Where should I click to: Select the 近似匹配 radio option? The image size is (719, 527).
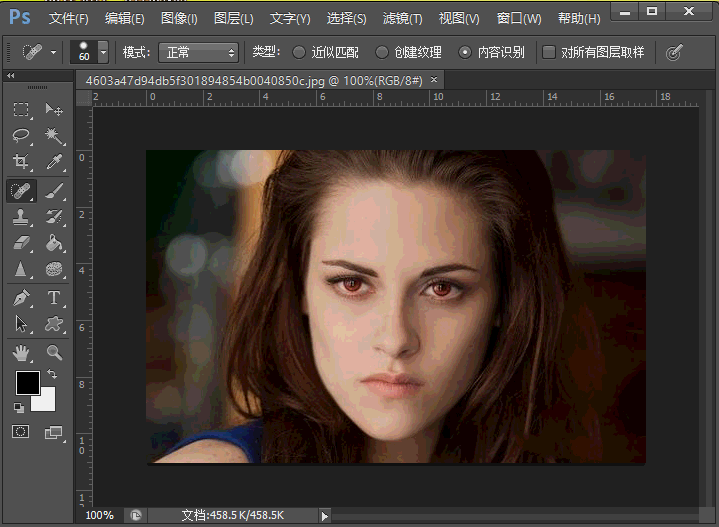coord(299,52)
